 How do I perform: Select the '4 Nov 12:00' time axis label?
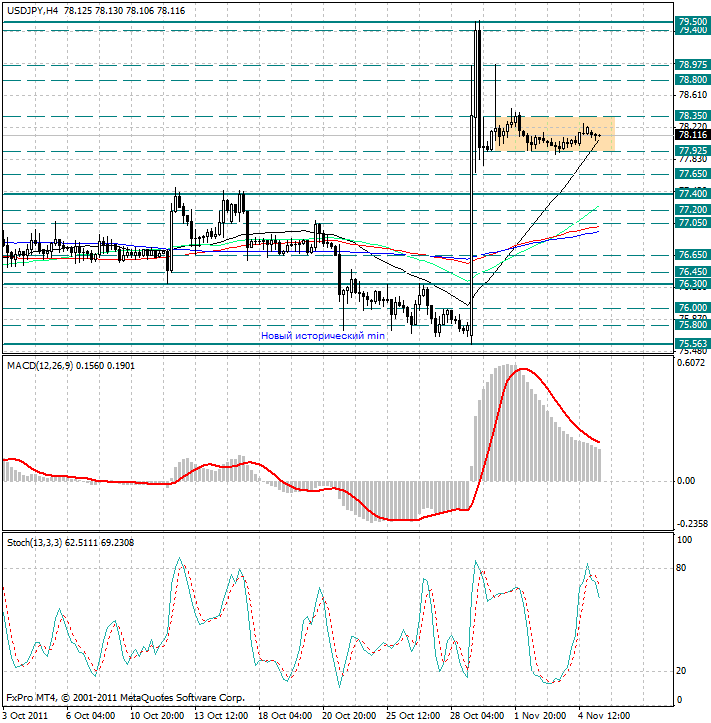(605, 715)
